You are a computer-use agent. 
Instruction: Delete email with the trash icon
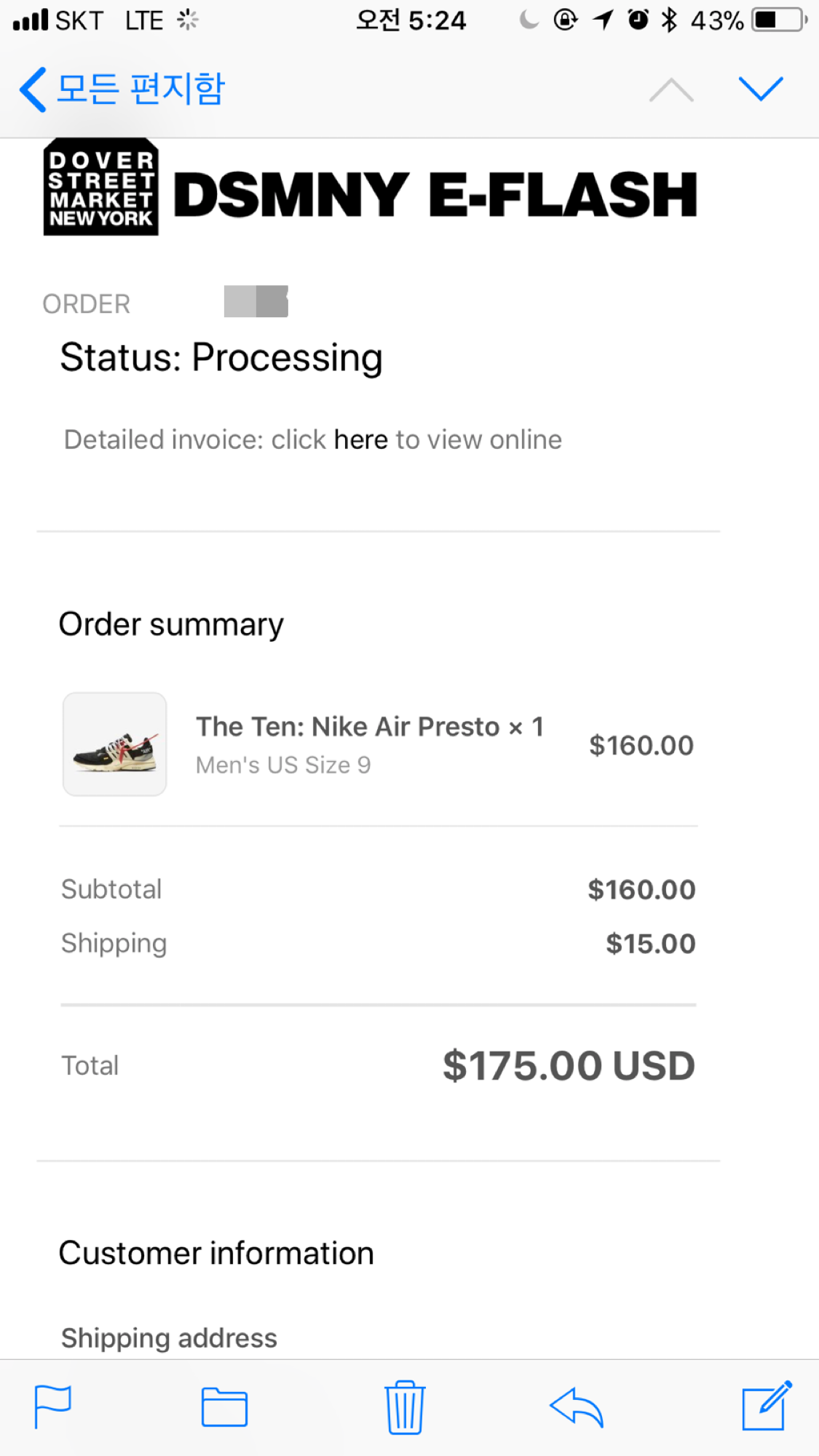405,1407
